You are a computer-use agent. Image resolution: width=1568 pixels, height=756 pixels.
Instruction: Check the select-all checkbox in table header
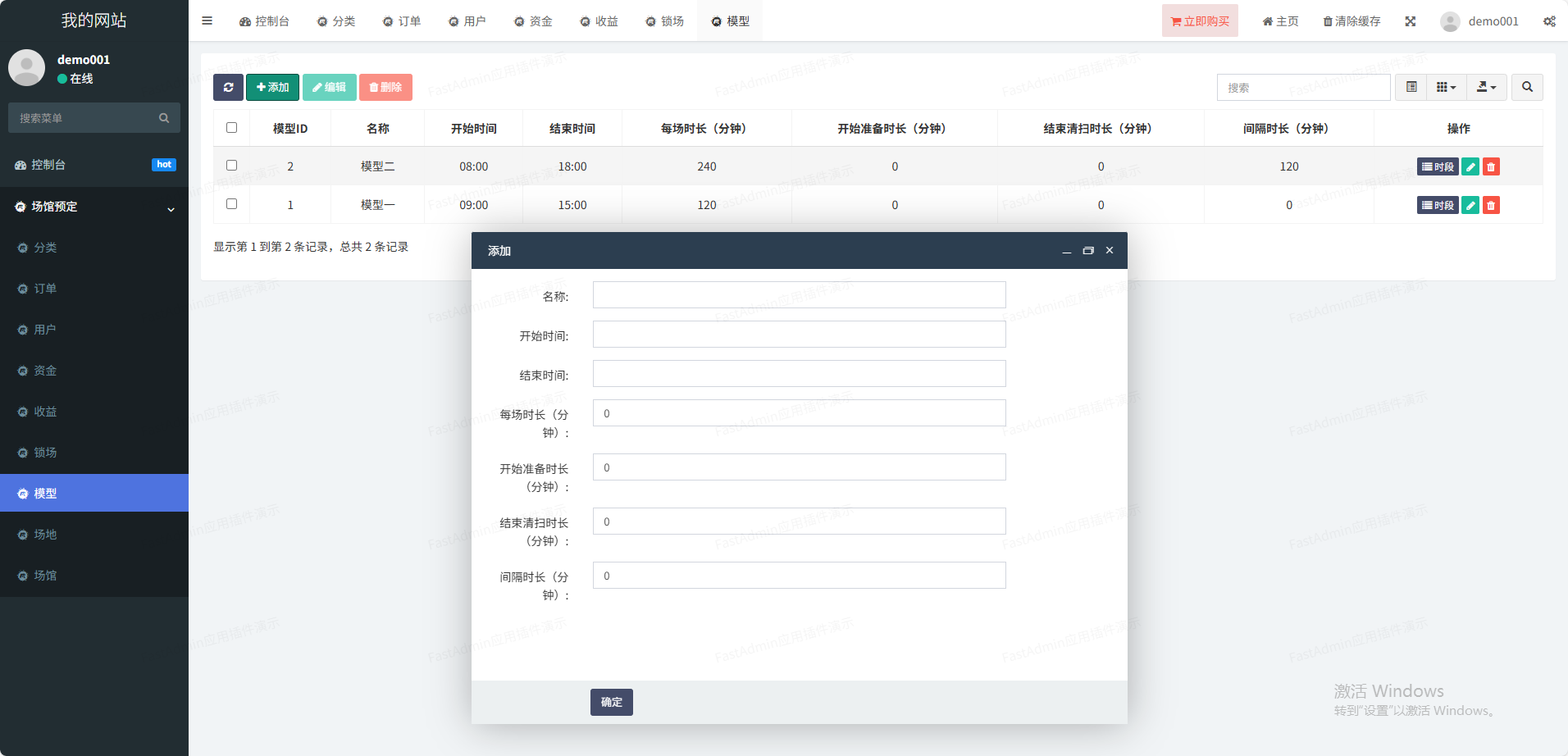coord(231,128)
